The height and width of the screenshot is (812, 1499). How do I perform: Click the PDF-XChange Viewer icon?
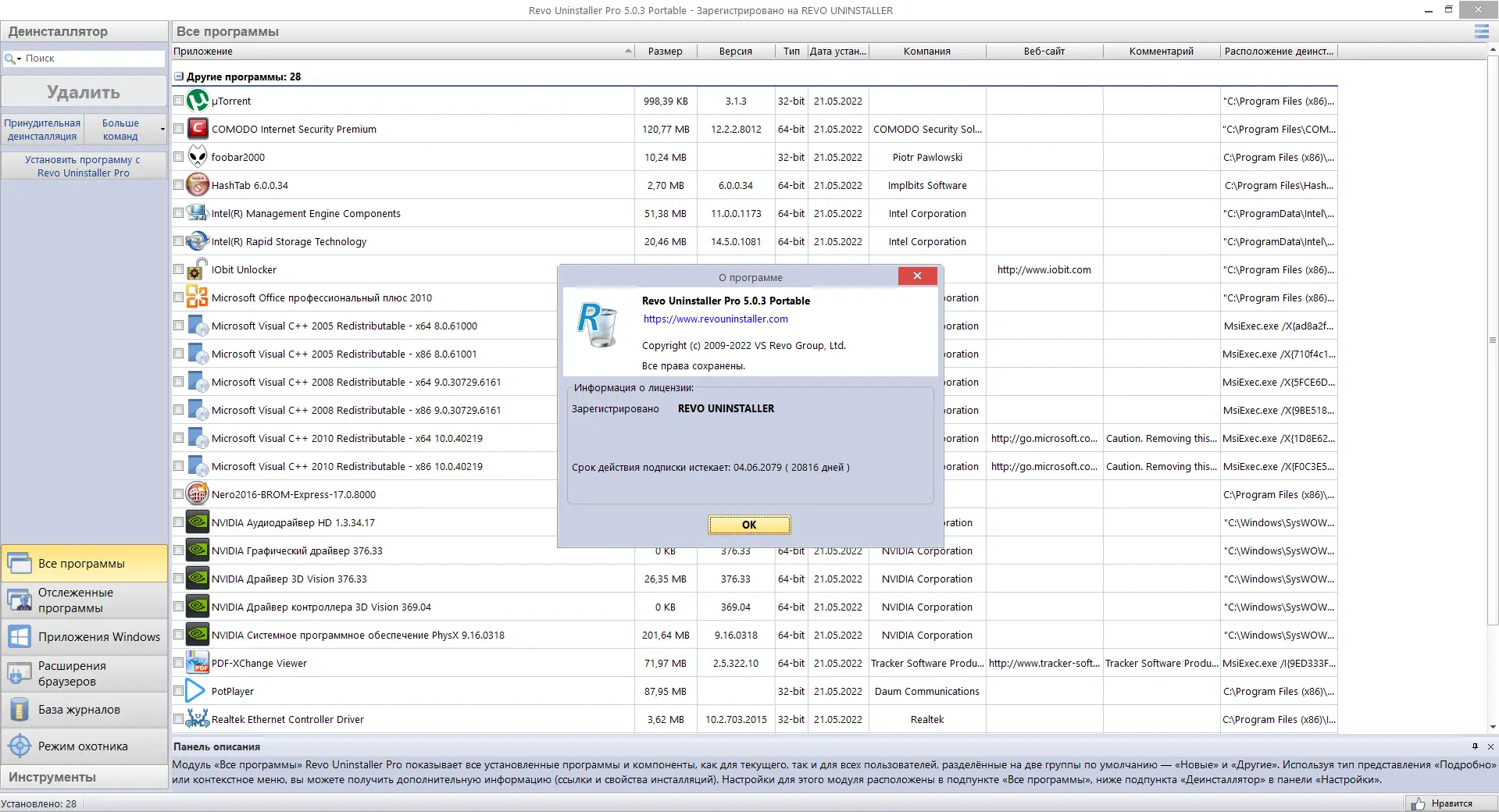198,663
